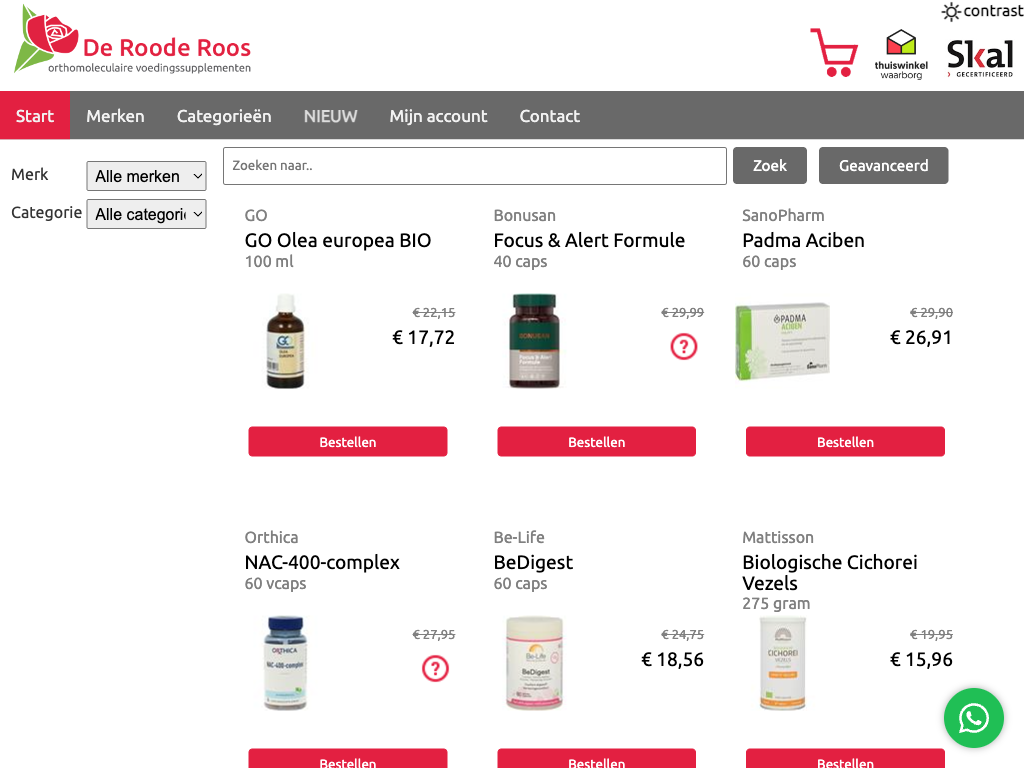This screenshot has height=768, width=1024.
Task: Open the Categorie filter dropdown
Action: pos(146,214)
